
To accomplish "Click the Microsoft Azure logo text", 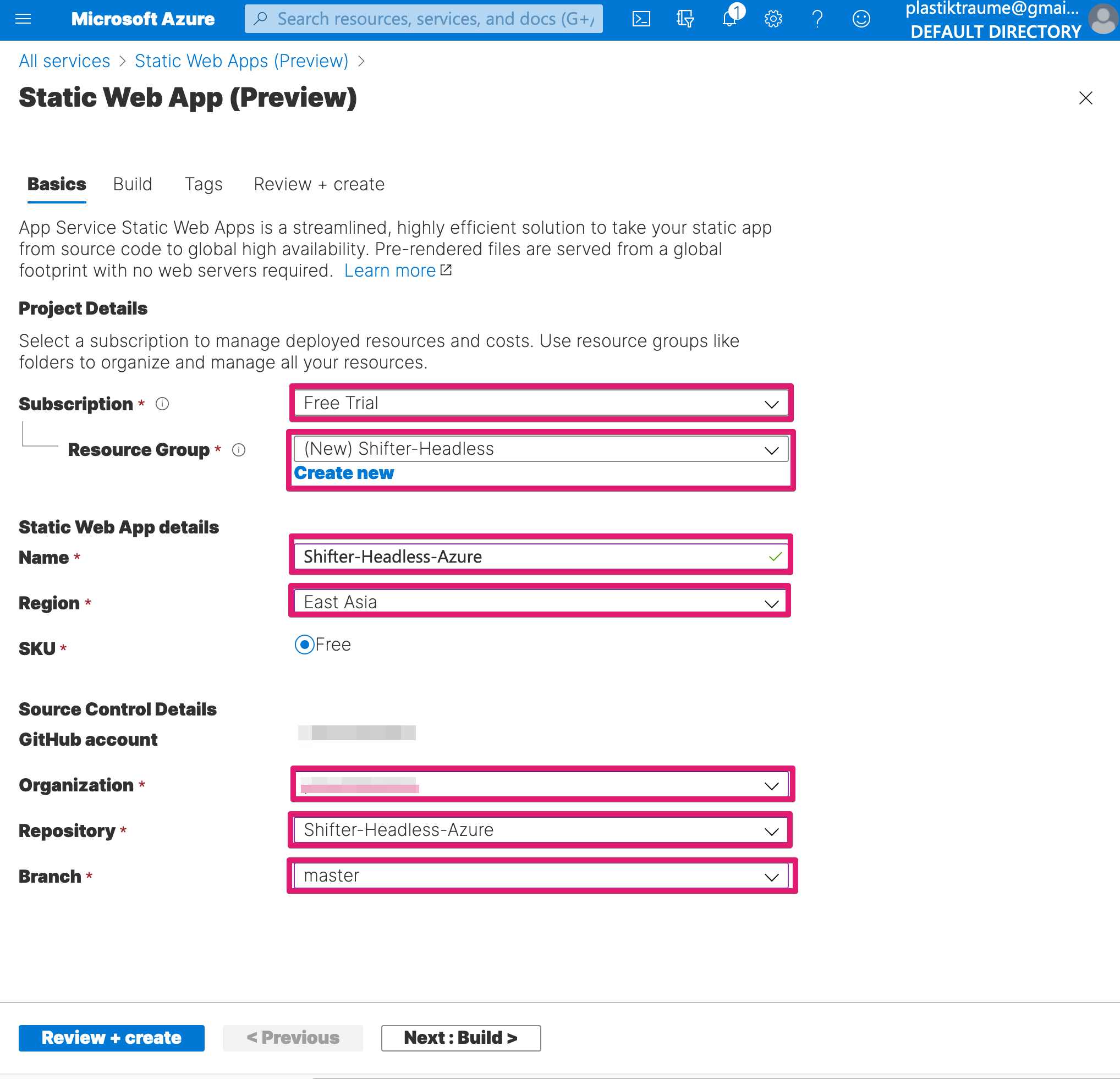I will 143,19.
